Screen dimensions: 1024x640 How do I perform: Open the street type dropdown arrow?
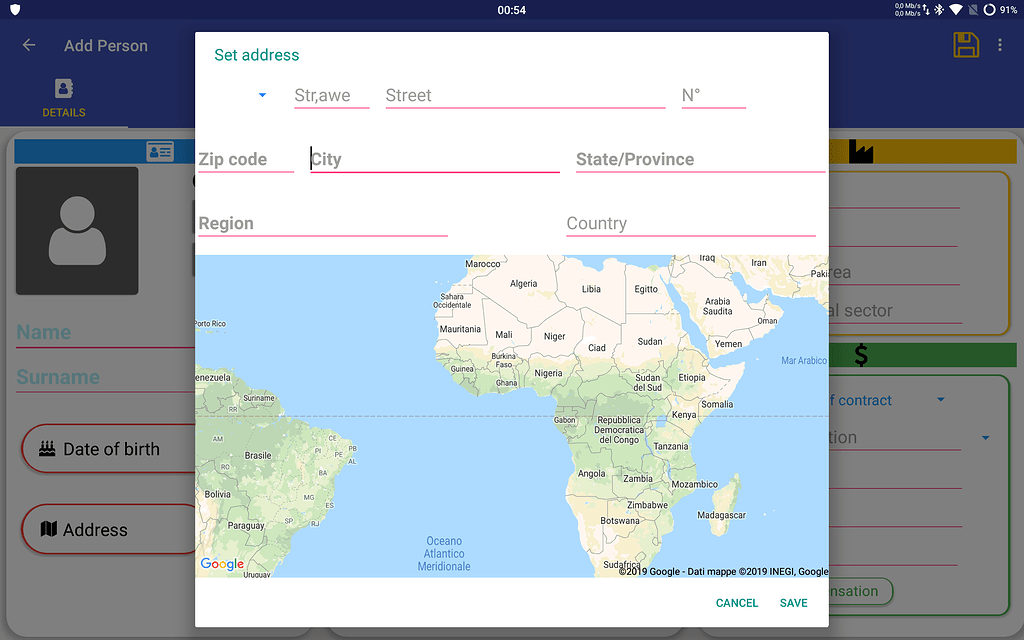263,95
